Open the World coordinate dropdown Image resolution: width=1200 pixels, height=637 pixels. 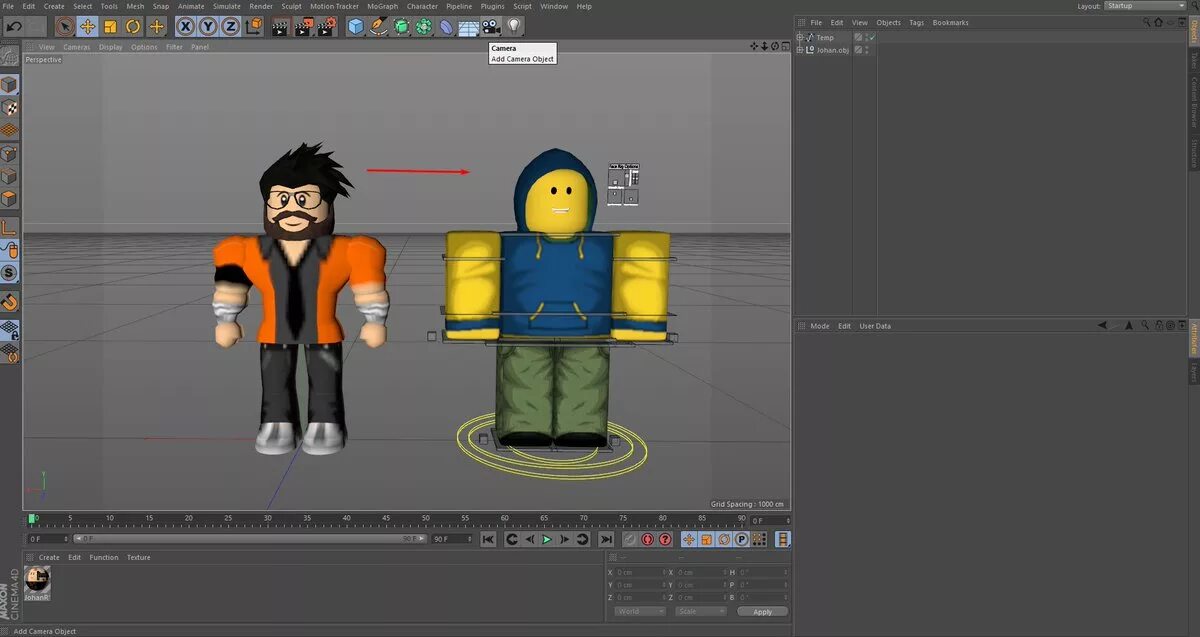click(x=640, y=611)
